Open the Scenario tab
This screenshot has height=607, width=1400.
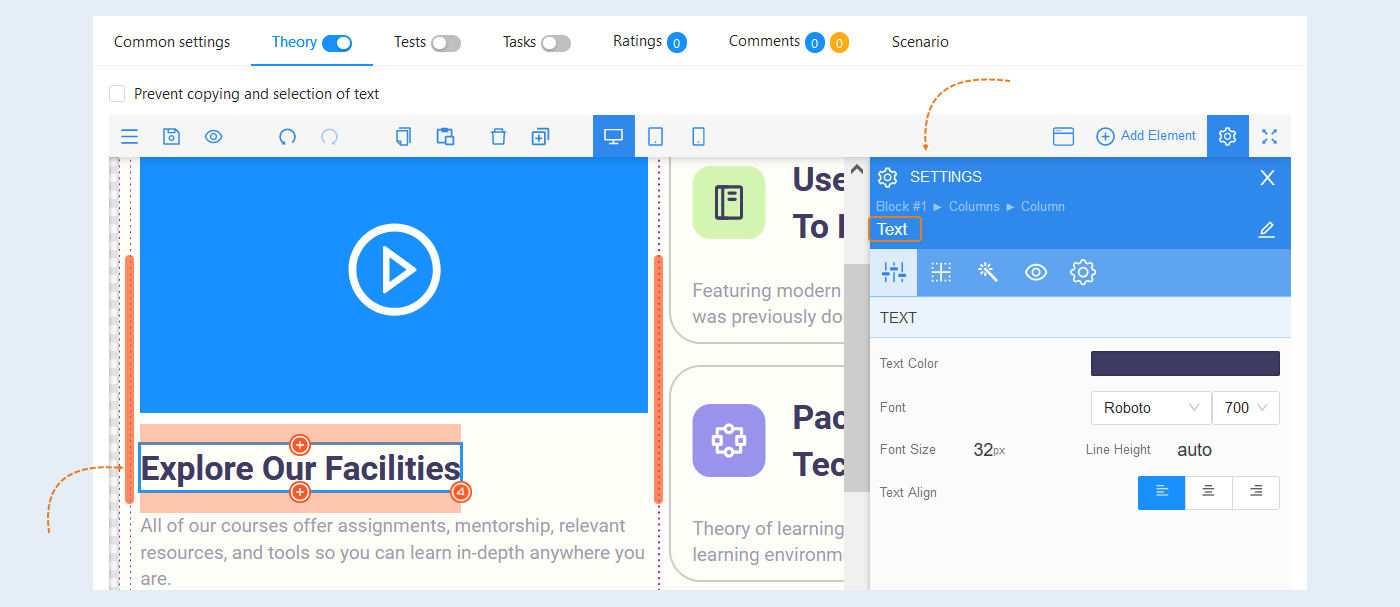(920, 42)
